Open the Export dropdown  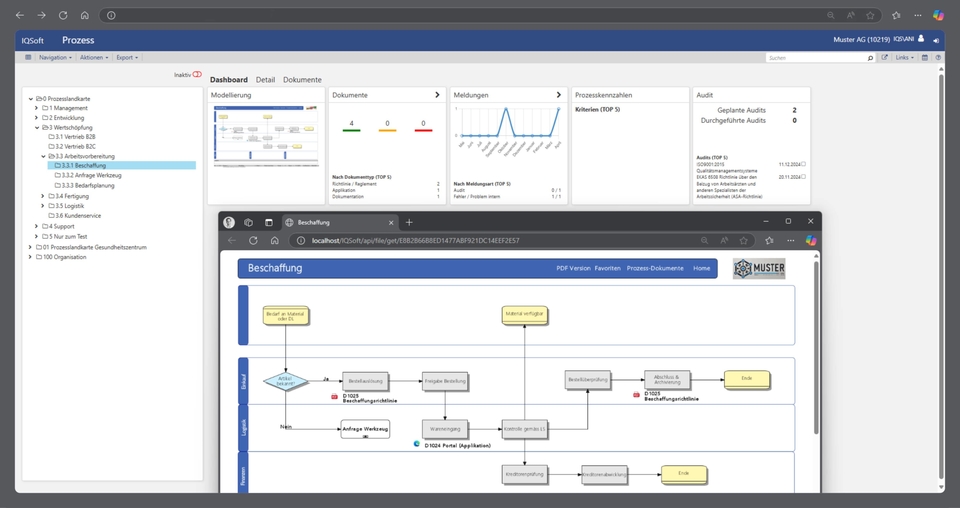click(x=127, y=58)
